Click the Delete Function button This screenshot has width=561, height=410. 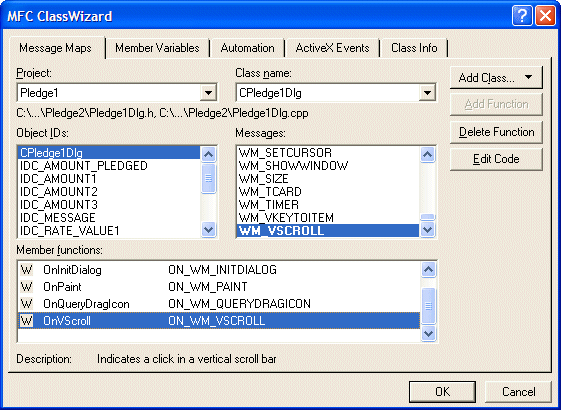coord(496,132)
